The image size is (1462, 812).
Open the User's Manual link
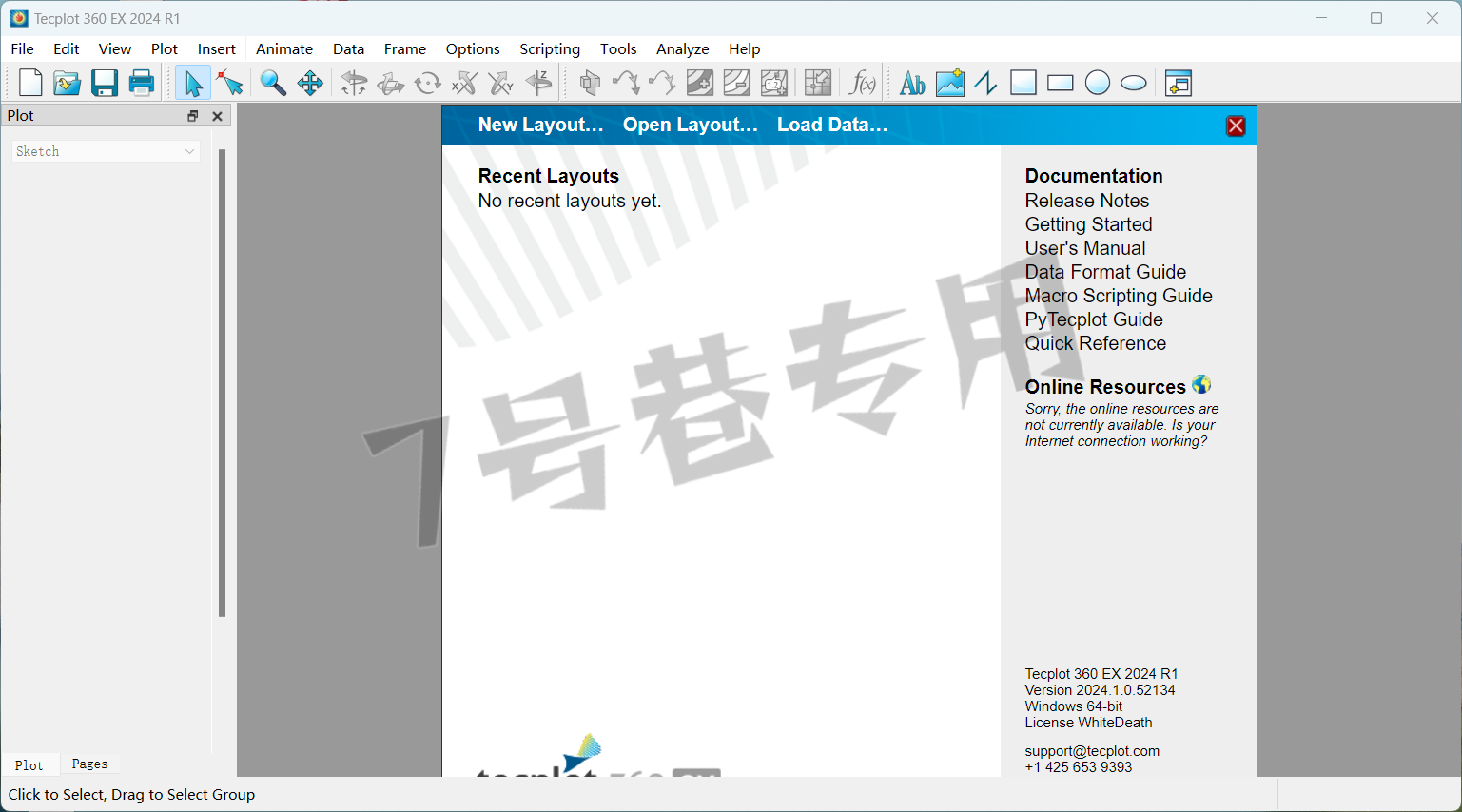tap(1085, 248)
